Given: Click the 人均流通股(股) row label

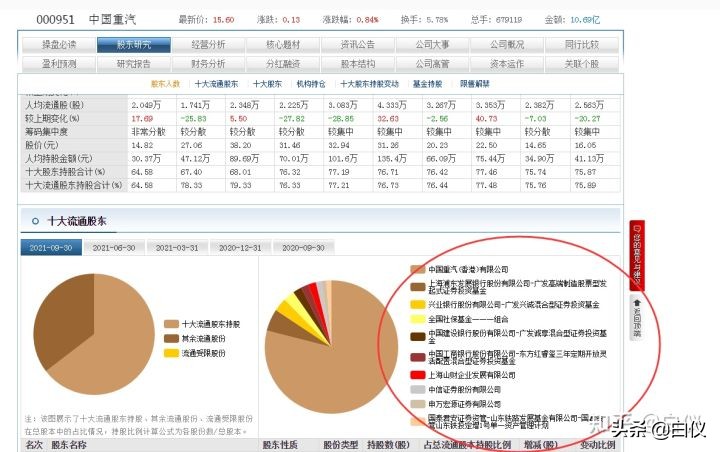Looking at the screenshot, I should pos(55,105).
